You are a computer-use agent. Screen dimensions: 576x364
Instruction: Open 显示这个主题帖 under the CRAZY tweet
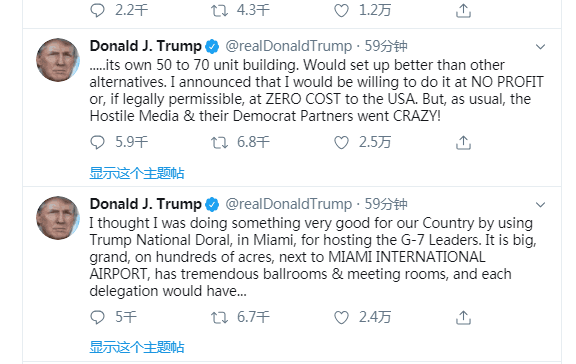(x=137, y=173)
